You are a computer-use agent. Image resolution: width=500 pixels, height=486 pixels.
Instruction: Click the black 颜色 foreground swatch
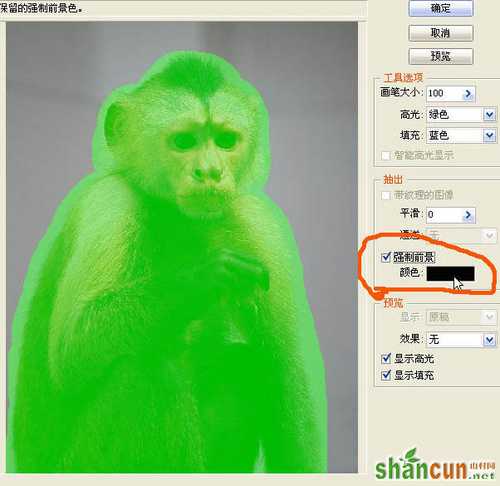451,274
